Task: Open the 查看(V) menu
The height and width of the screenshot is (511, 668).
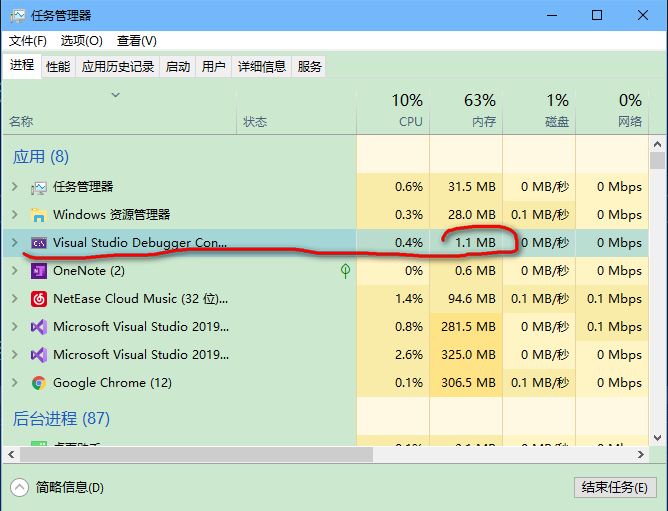Action: tap(137, 41)
